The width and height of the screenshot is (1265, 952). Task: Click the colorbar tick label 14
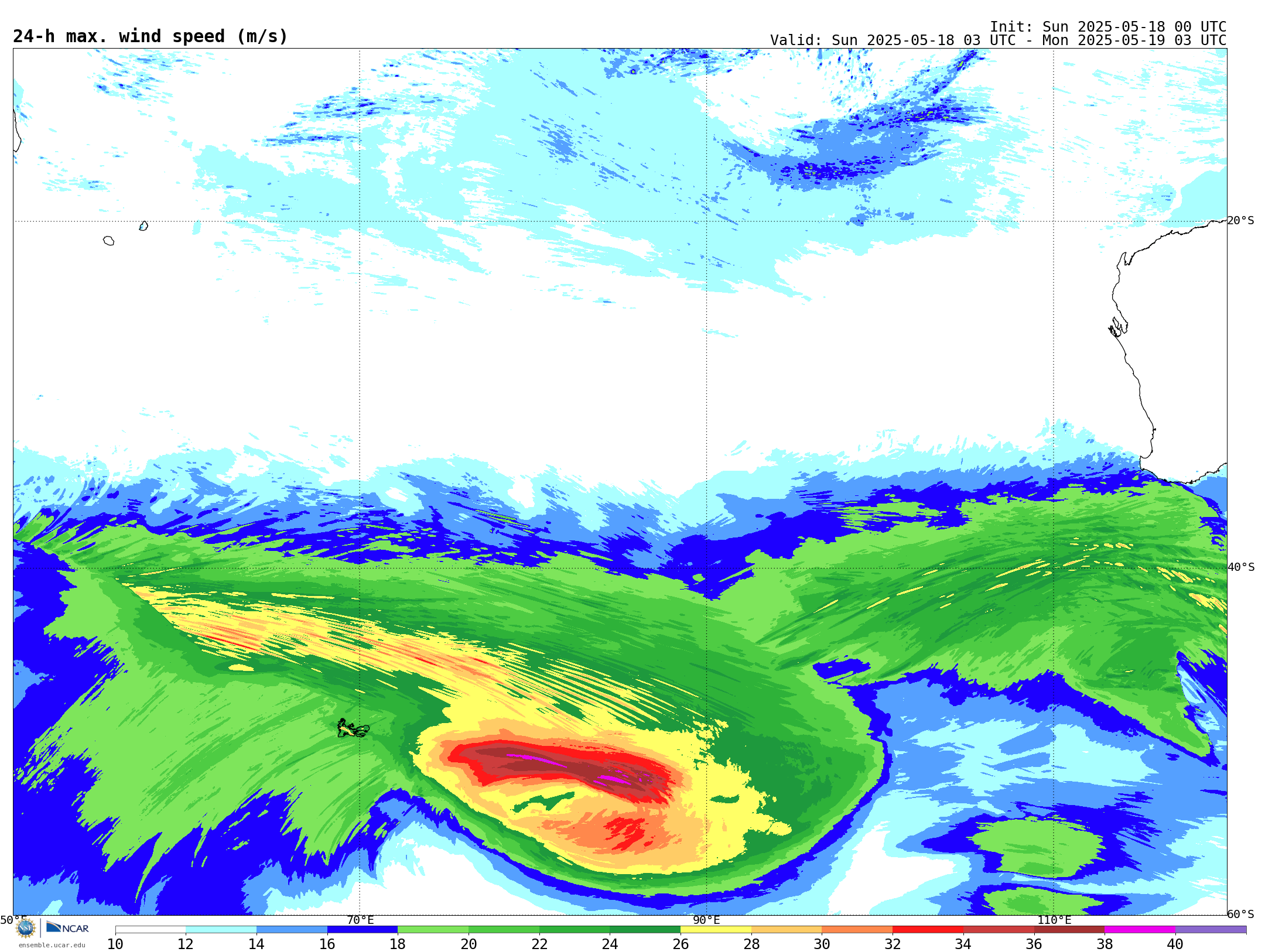257,944
